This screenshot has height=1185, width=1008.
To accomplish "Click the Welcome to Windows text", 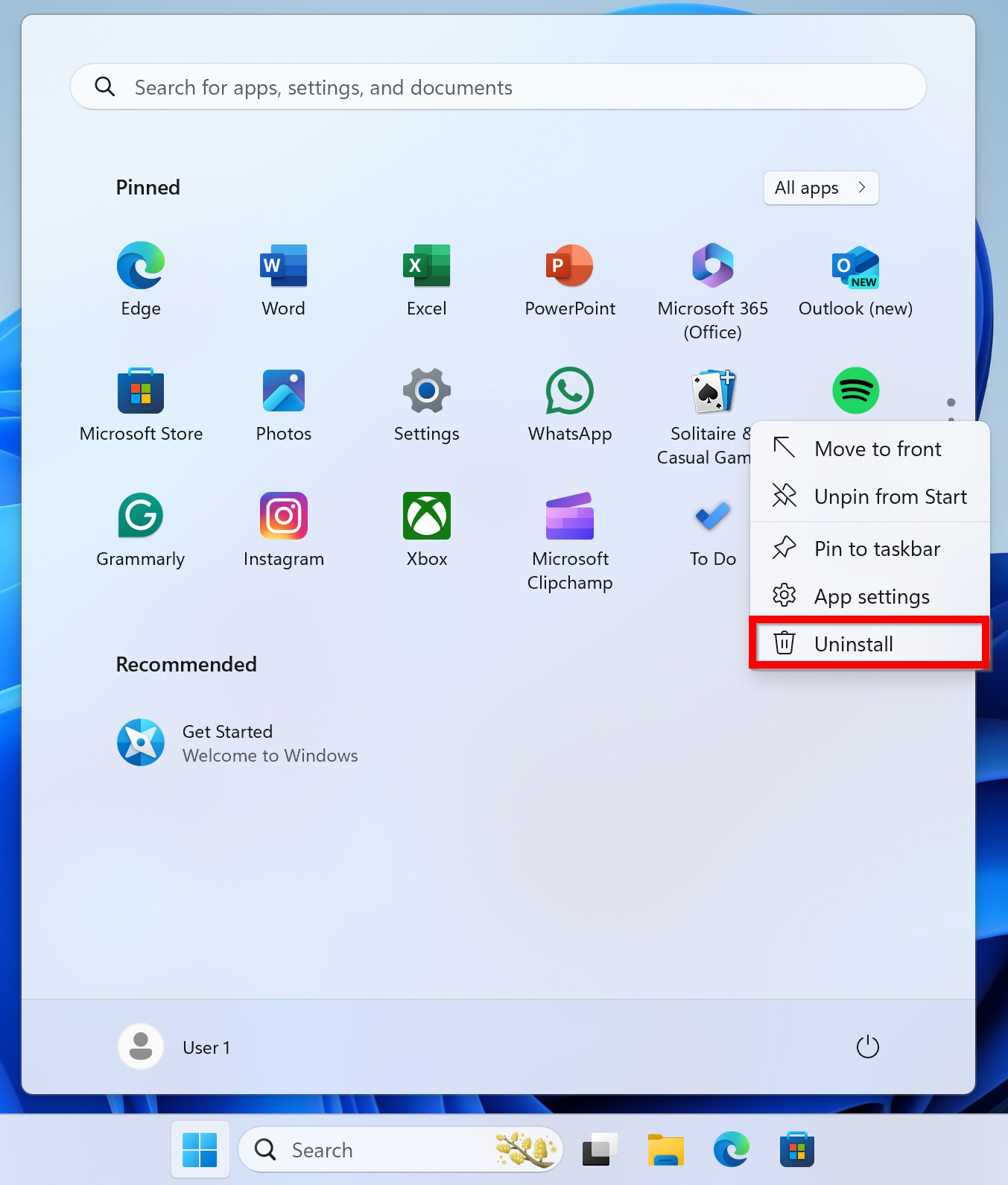I will (x=270, y=756).
